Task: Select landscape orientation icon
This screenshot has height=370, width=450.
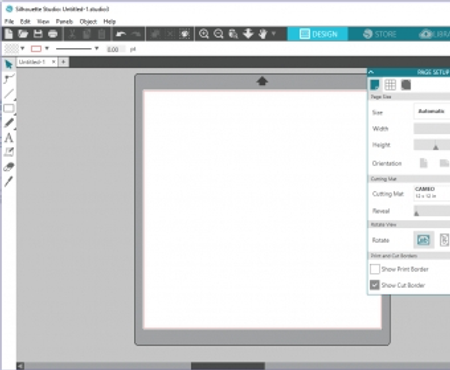Action: pos(444,163)
